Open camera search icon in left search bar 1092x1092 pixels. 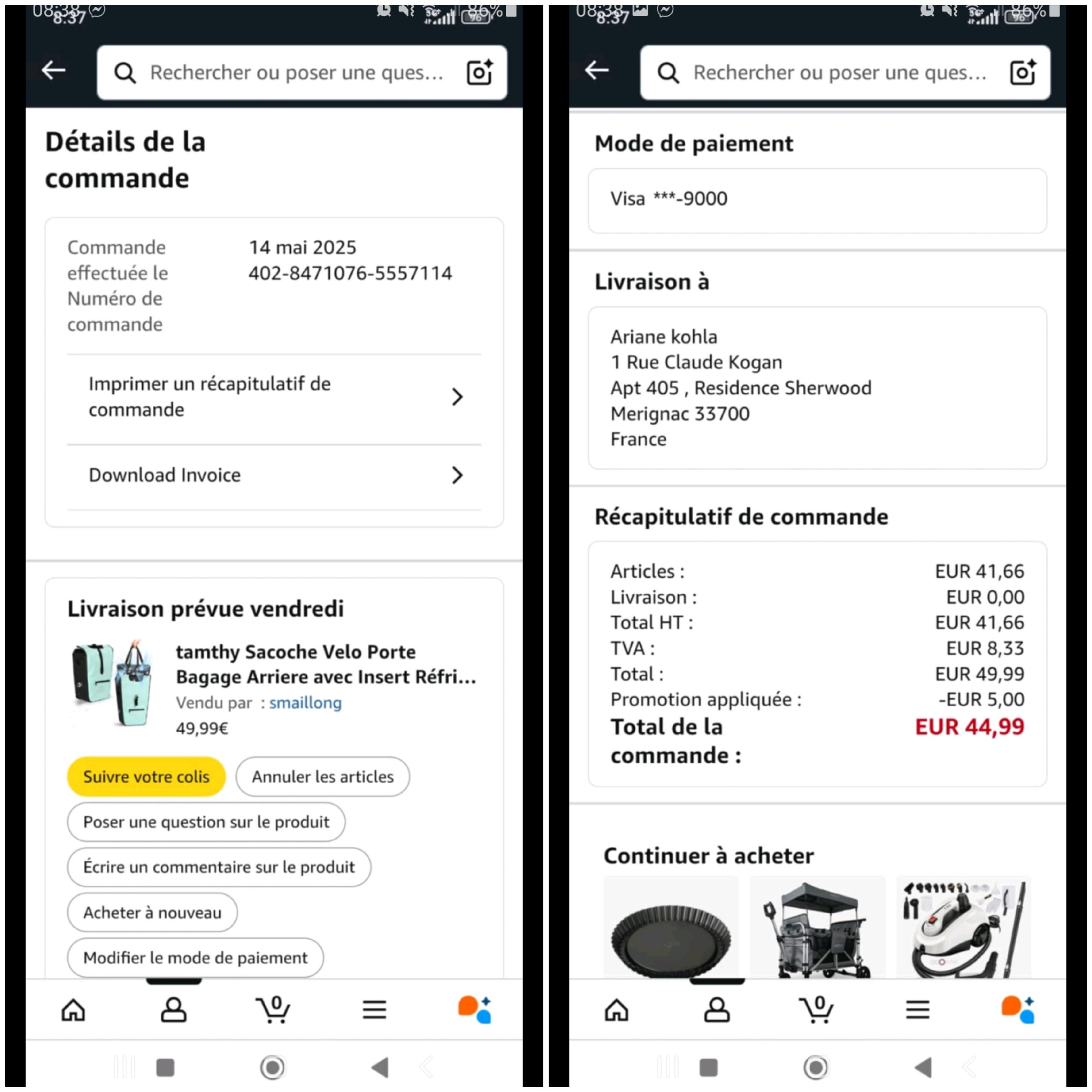point(479,72)
